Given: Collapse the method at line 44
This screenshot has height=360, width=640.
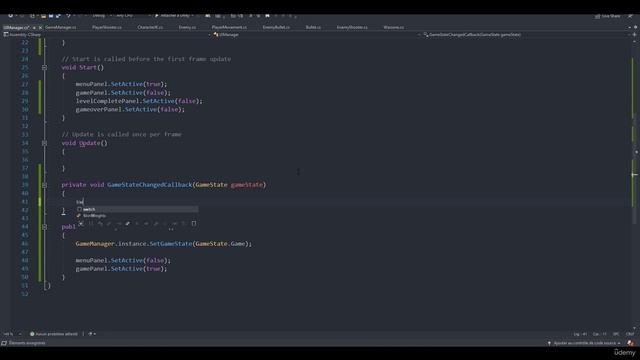Looking at the screenshot, I should [x=44, y=227].
